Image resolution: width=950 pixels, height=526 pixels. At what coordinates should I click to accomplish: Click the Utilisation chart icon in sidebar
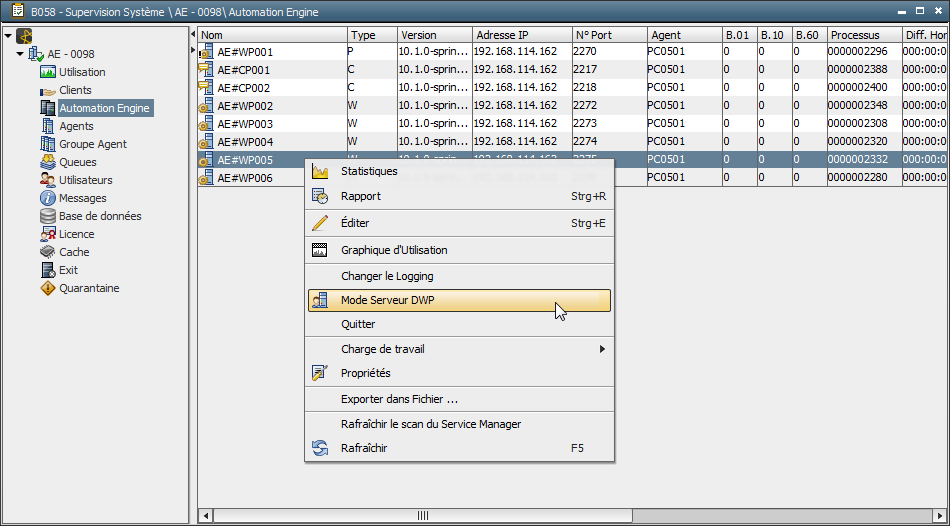48,72
